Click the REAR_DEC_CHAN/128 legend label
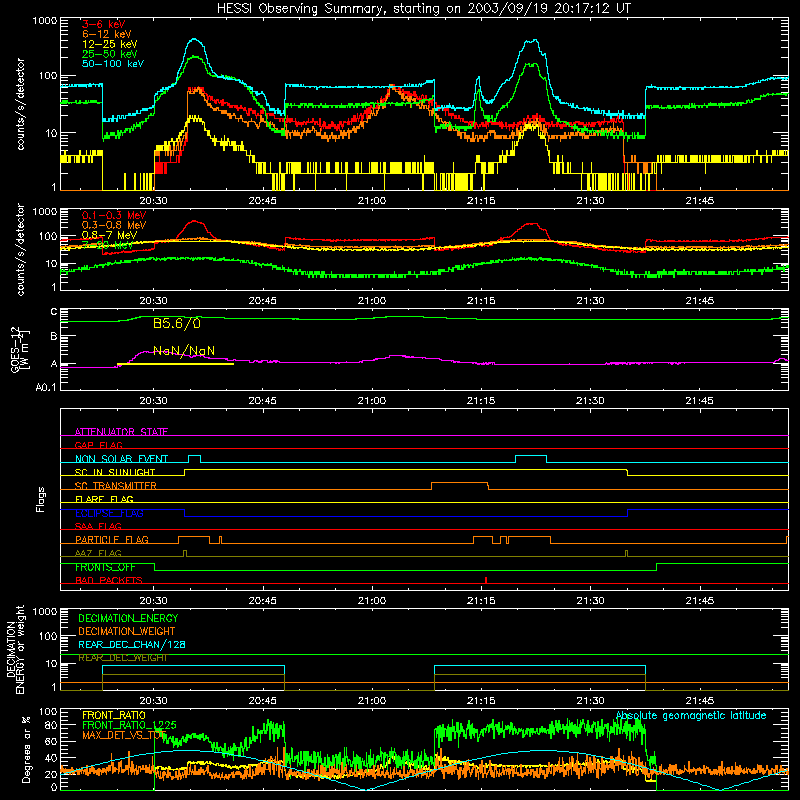 tap(132, 644)
